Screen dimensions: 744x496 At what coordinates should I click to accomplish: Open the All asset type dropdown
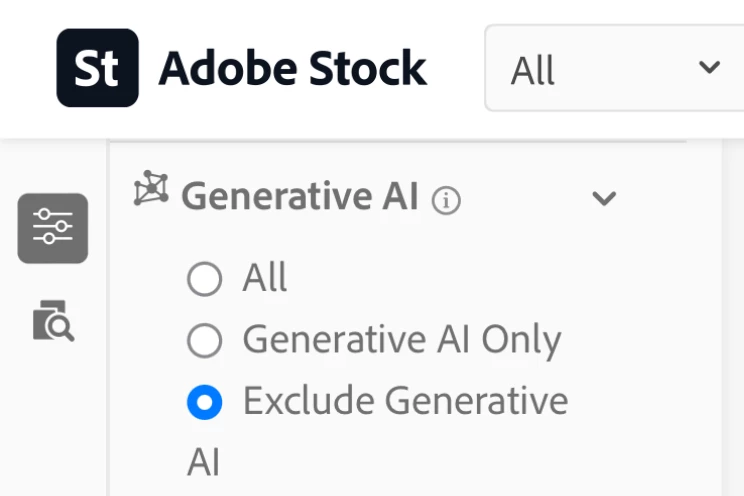[612, 69]
